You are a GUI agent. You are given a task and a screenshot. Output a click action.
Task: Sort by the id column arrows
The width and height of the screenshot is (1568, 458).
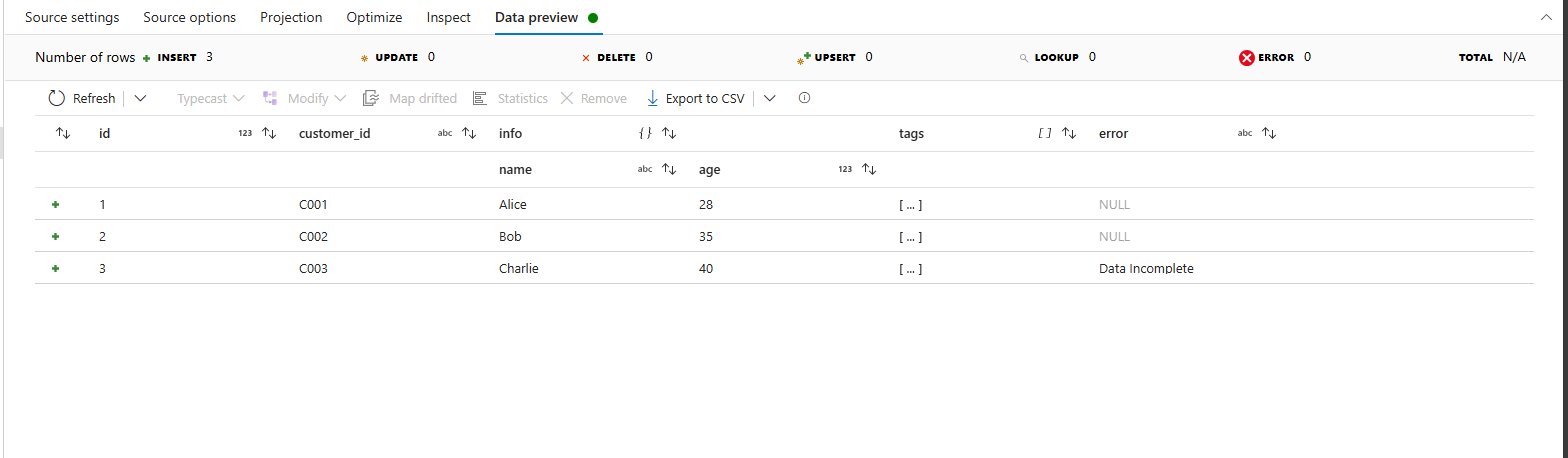(269, 133)
